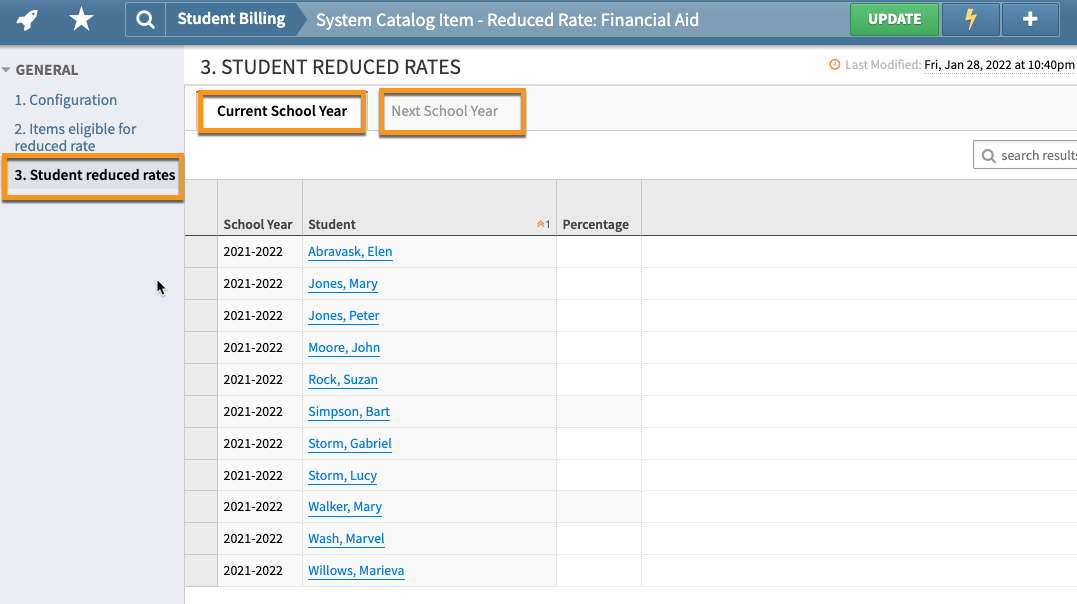Open Items eligible for reduced rate section
This screenshot has height=604, width=1077.
(74, 137)
